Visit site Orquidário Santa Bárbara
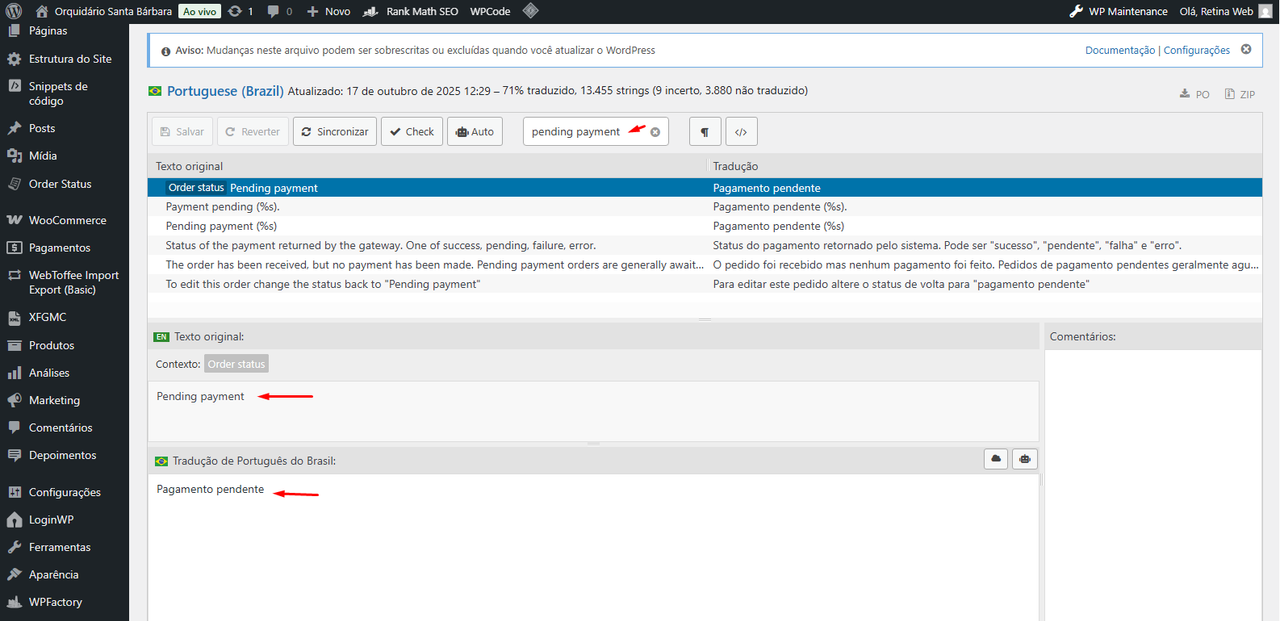Image resolution: width=1280 pixels, height=621 pixels. click(104, 11)
